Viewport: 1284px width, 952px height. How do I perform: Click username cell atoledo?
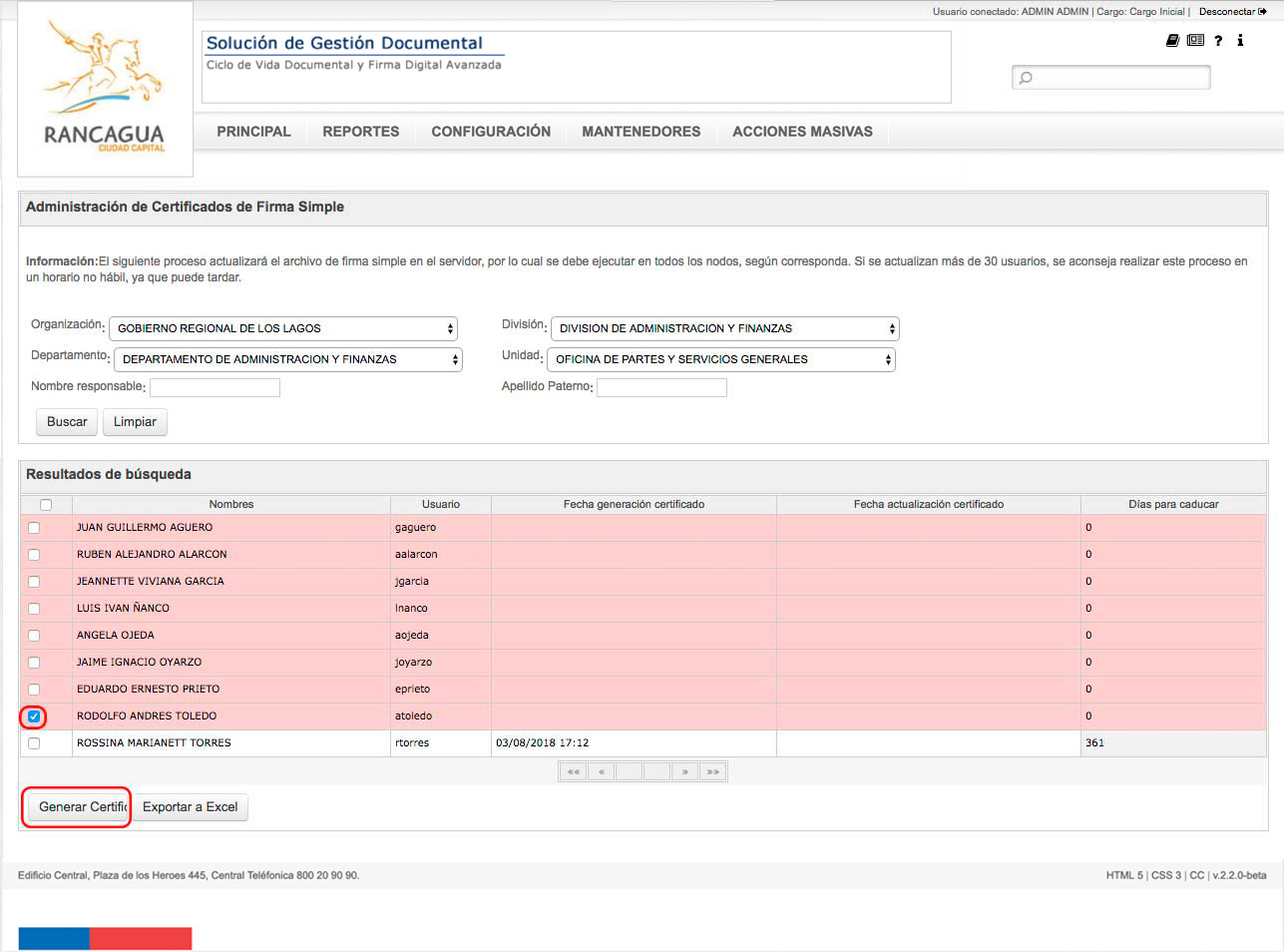[441, 716]
